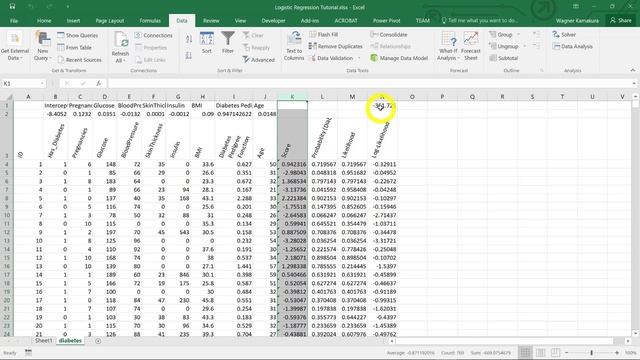Sort A to Z ascending
Image resolution: width=640 pixels, height=360 pixels.
click(x=189, y=39)
